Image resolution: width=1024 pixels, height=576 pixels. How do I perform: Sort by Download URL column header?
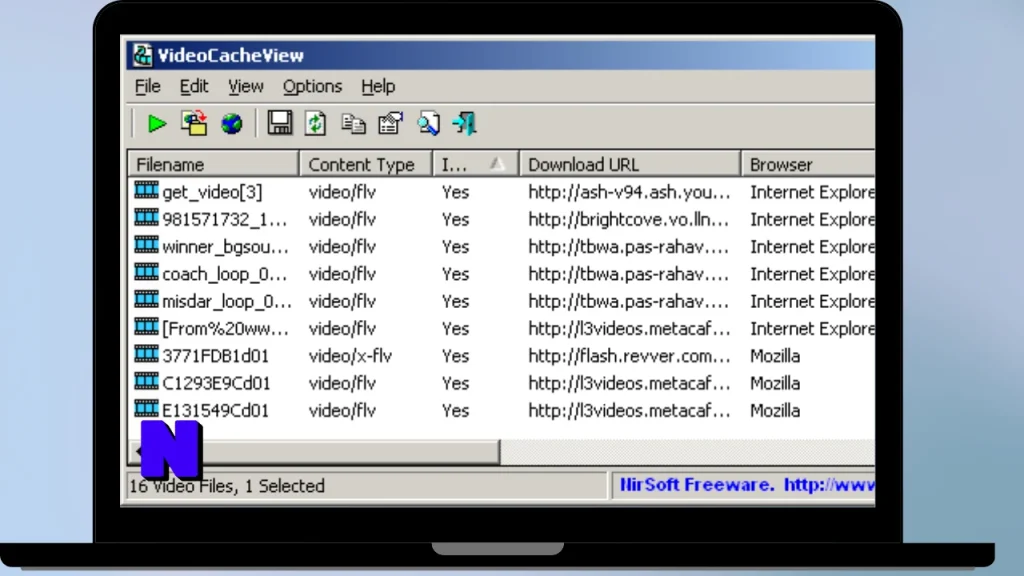point(630,164)
